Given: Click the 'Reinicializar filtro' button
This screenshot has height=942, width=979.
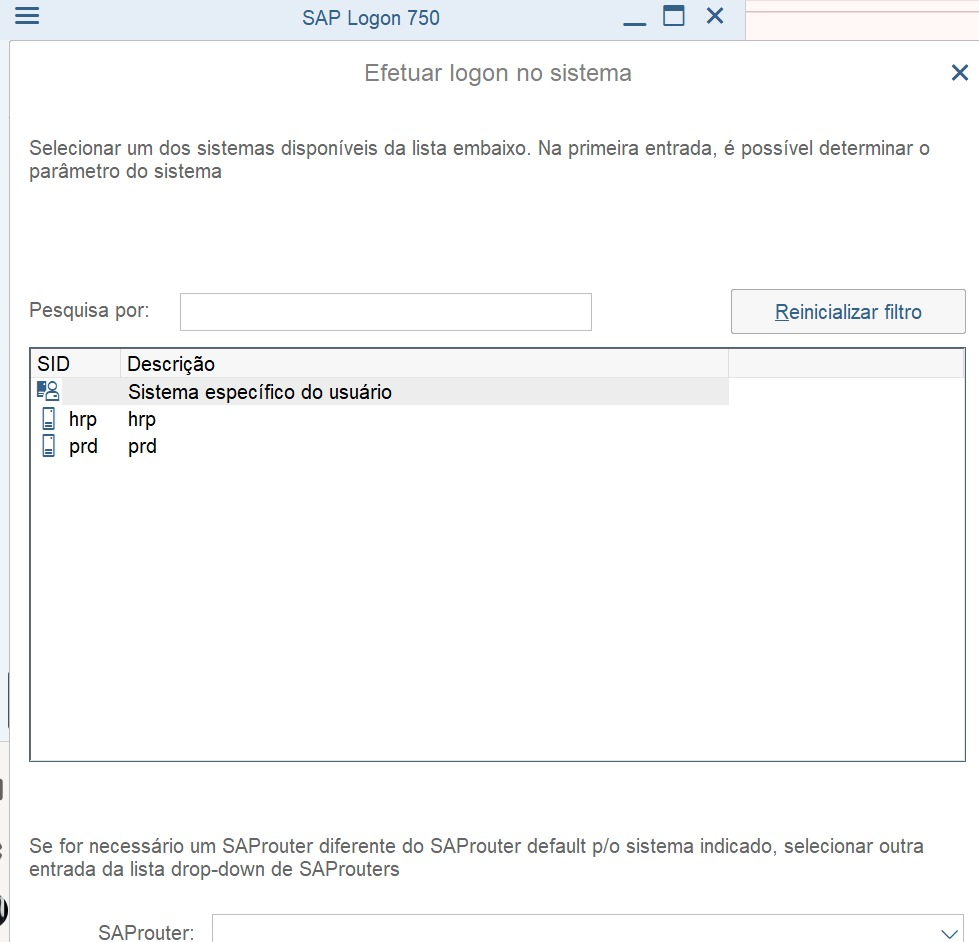Looking at the screenshot, I should pos(848,312).
